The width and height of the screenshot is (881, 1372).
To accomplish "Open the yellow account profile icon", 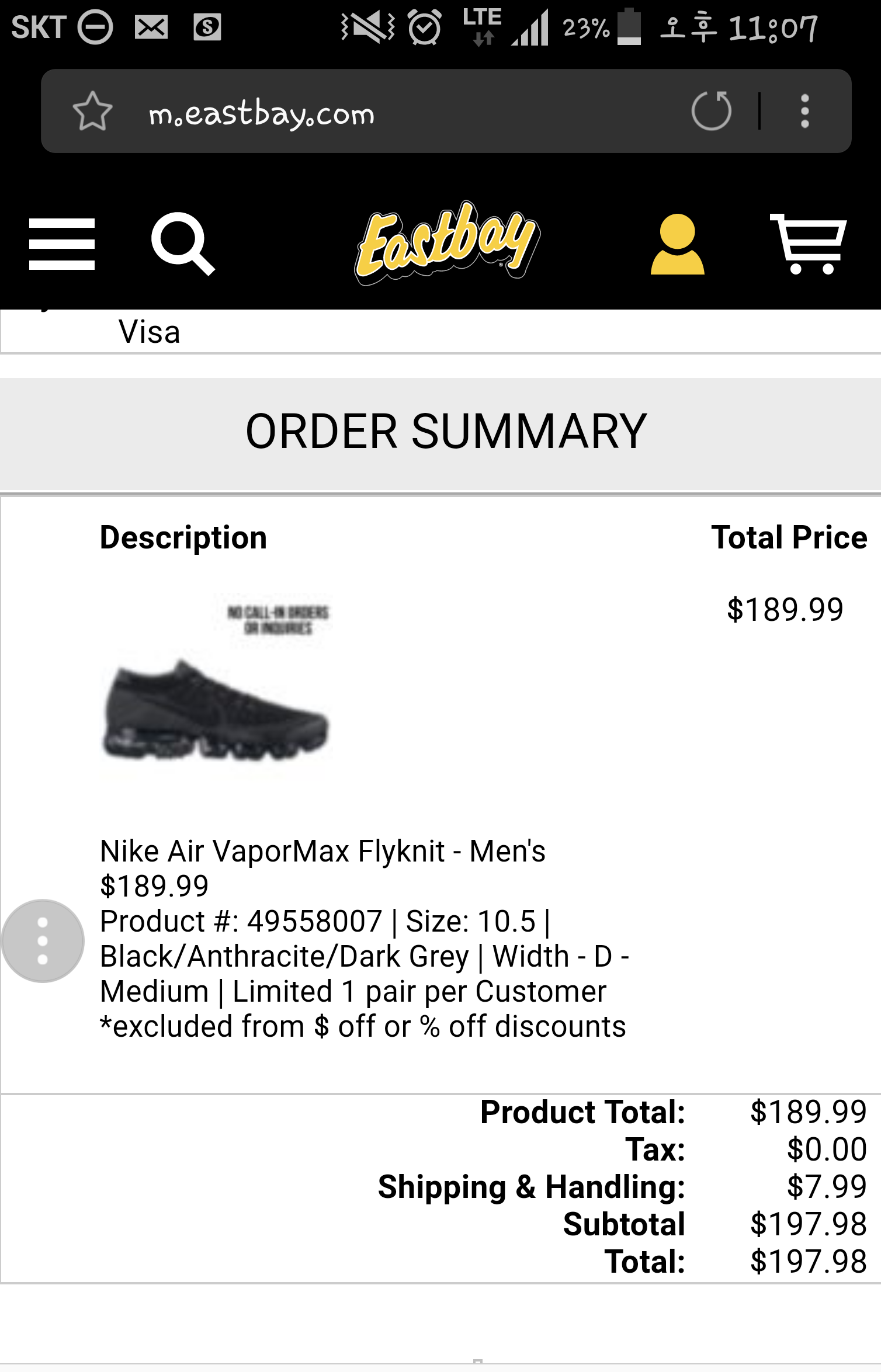I will pos(677,244).
